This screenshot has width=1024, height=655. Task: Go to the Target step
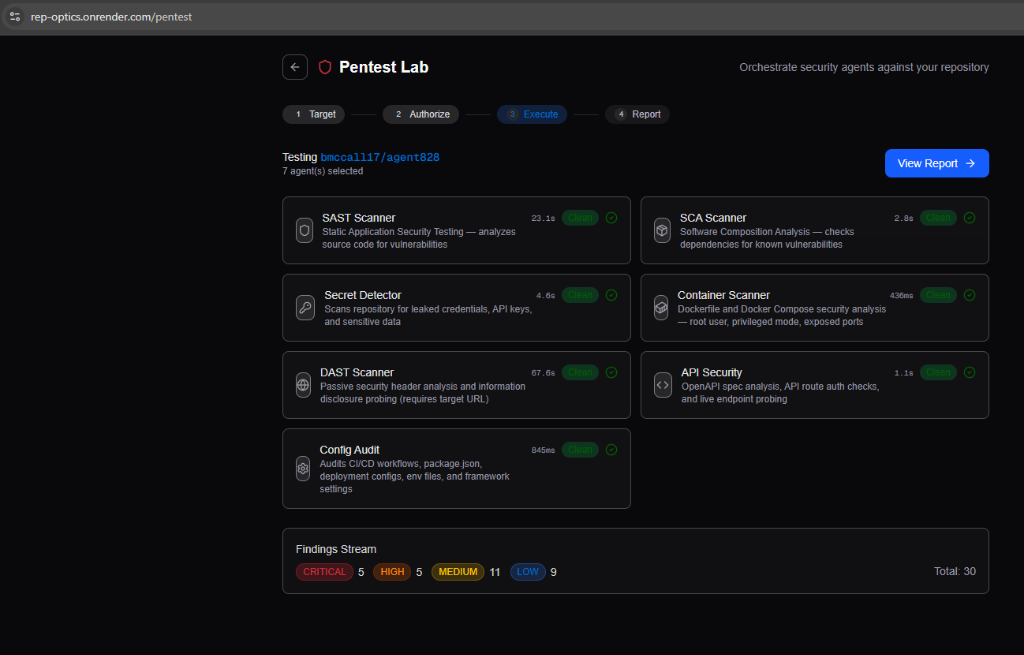click(x=314, y=114)
